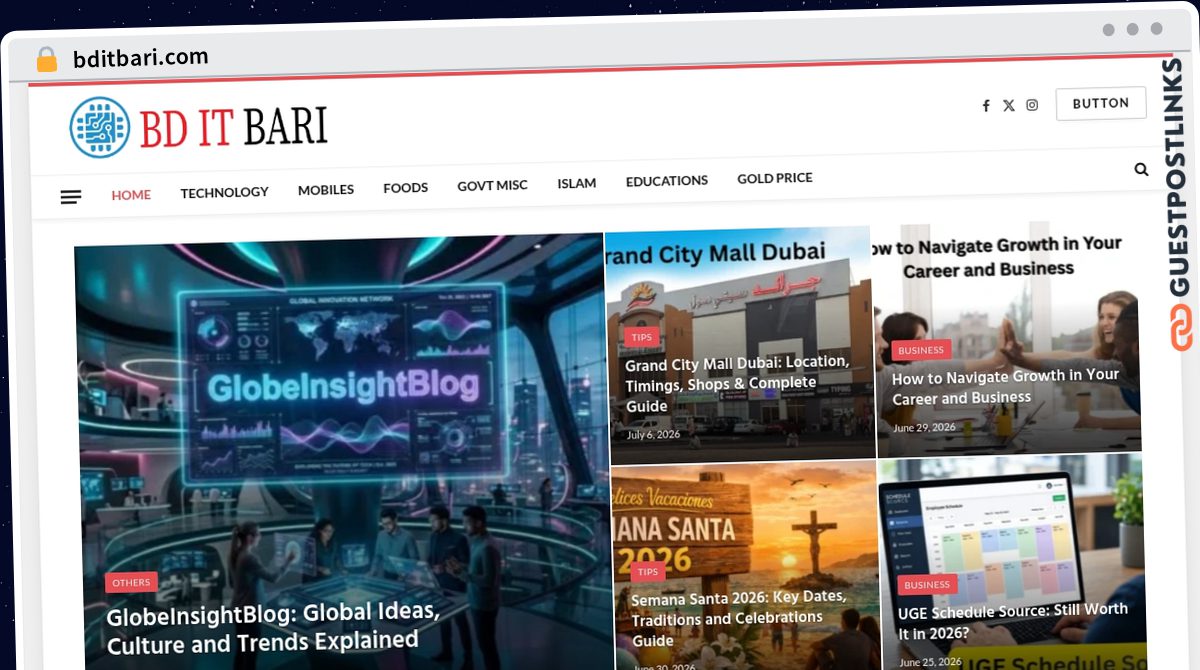Screen dimensions: 1200x670
Task: Click the OTHERS category tag
Action: (131, 582)
